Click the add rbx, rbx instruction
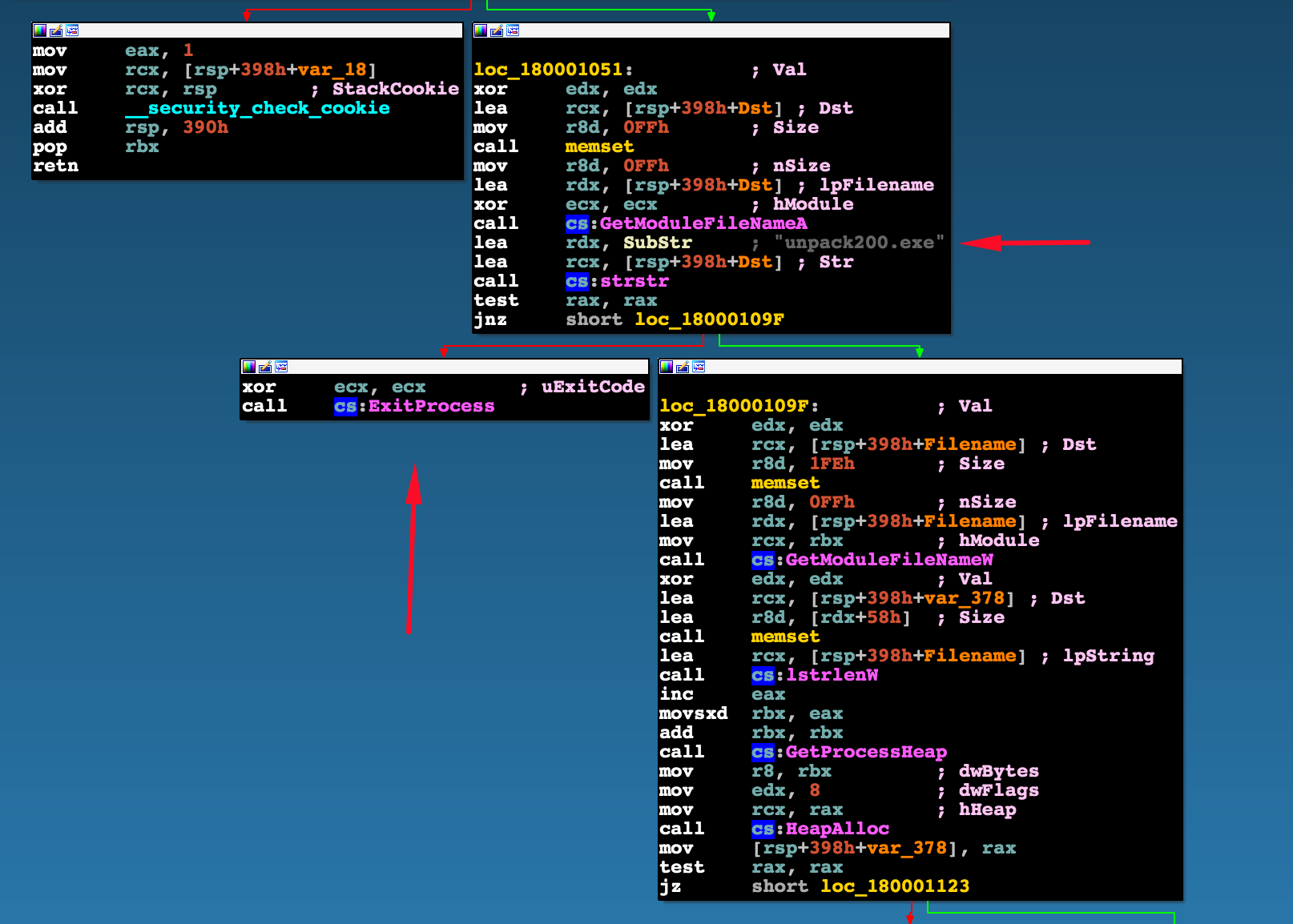This screenshot has width=1293, height=924. point(751,733)
